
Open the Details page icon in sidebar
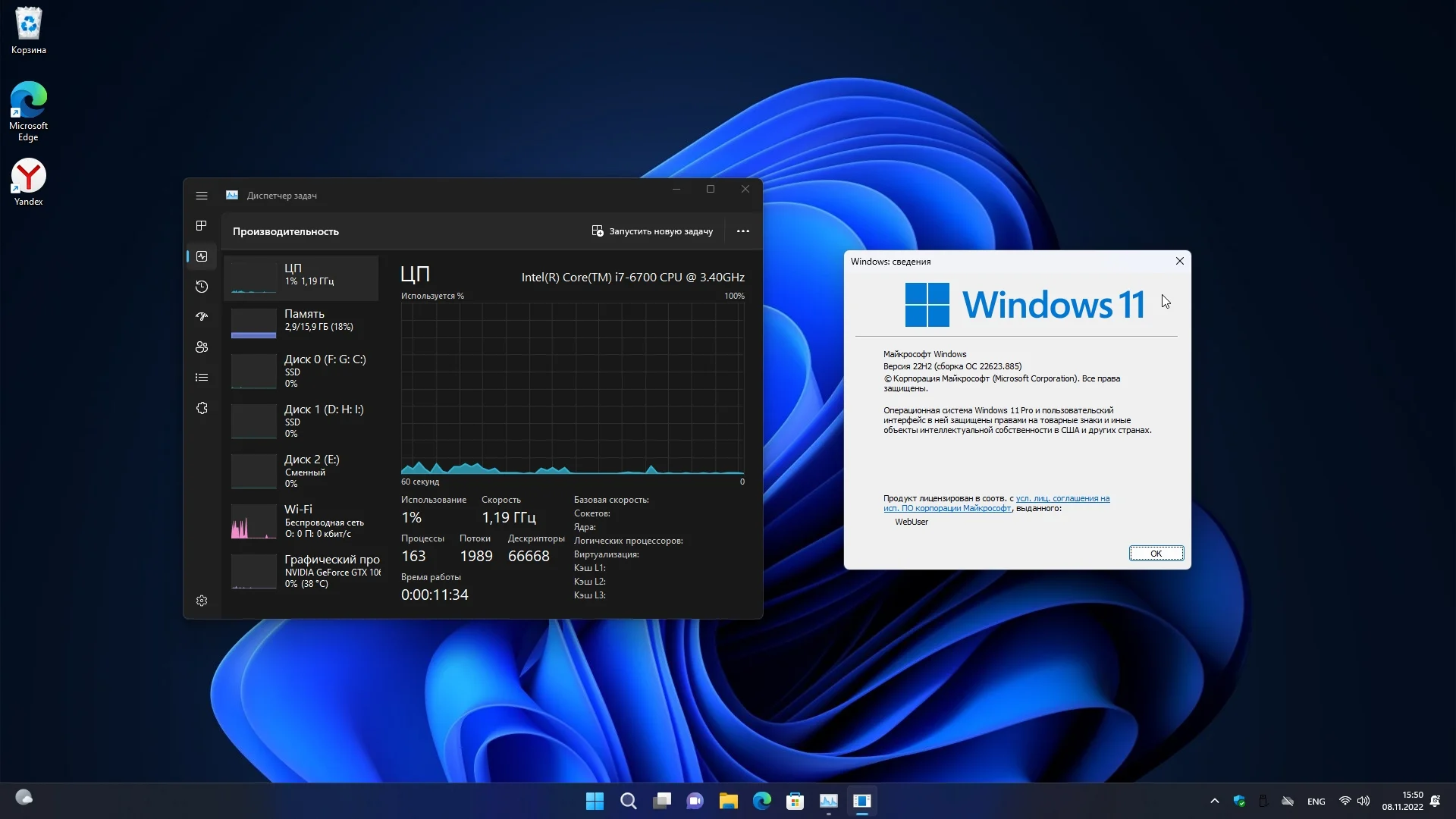point(202,378)
